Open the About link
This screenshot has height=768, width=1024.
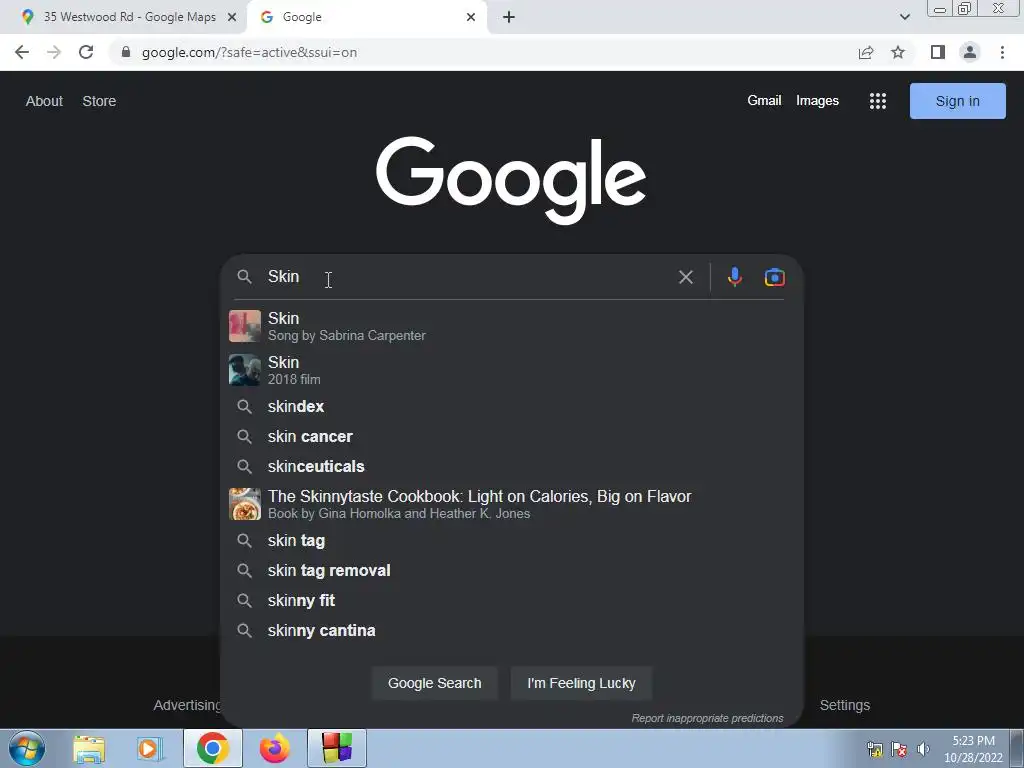(44, 101)
